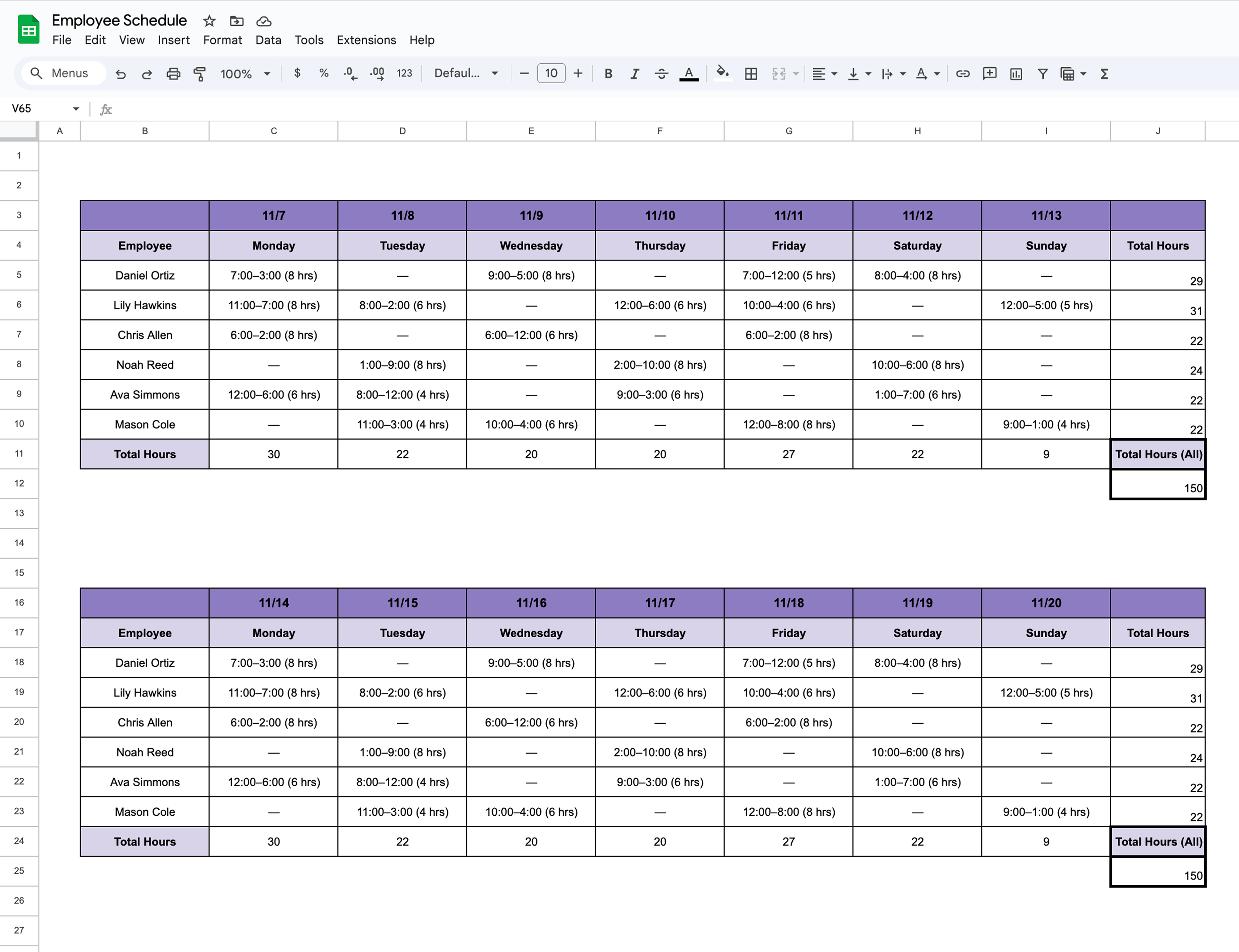Expand the name box dropdown arrow

76,109
